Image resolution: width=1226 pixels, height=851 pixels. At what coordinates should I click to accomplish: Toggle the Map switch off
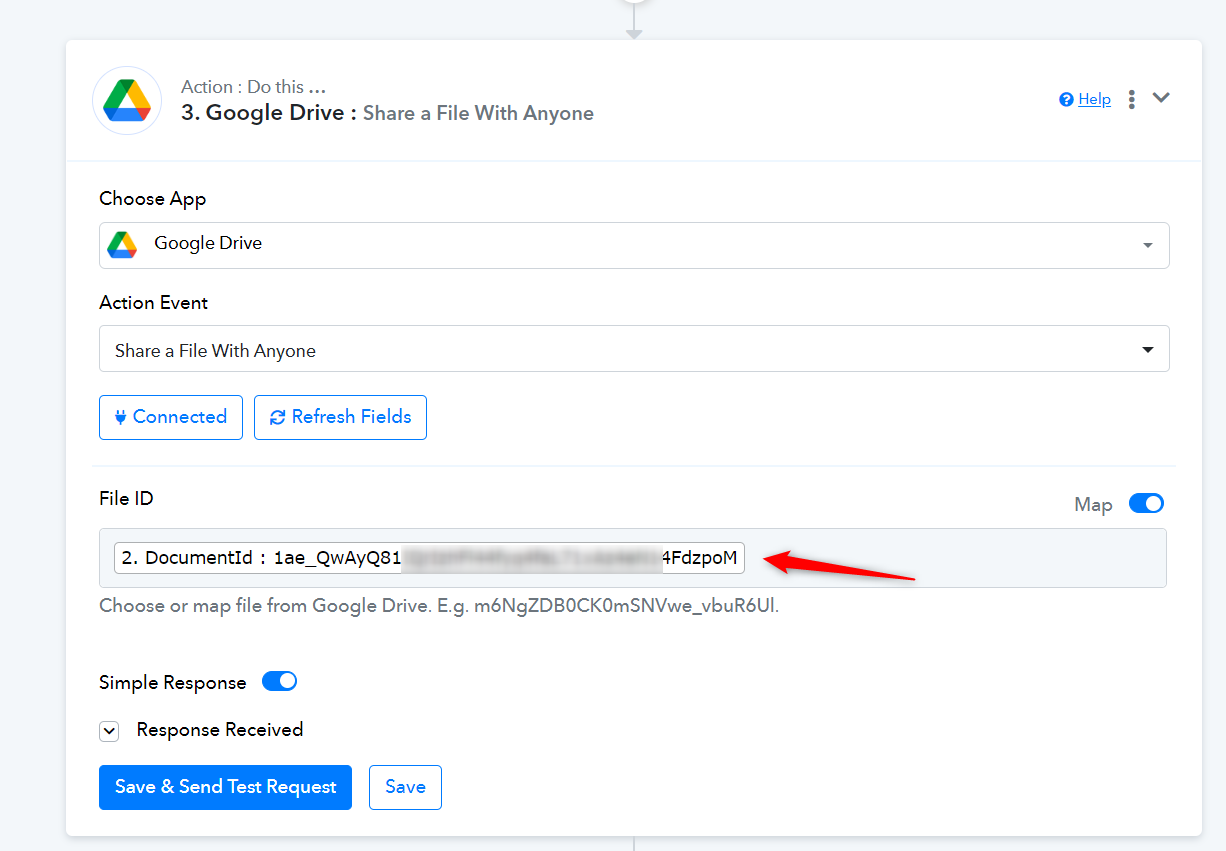click(x=1146, y=504)
